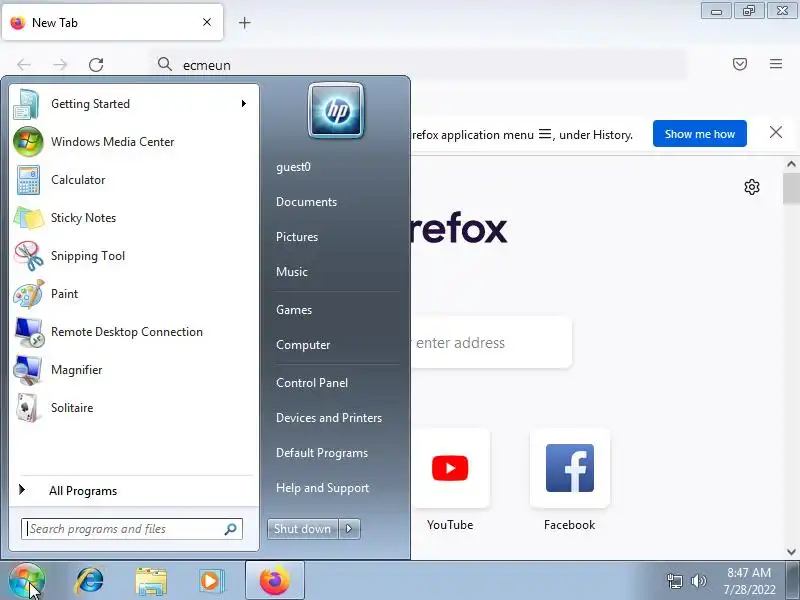Click the volume speaker tray icon

point(698,581)
